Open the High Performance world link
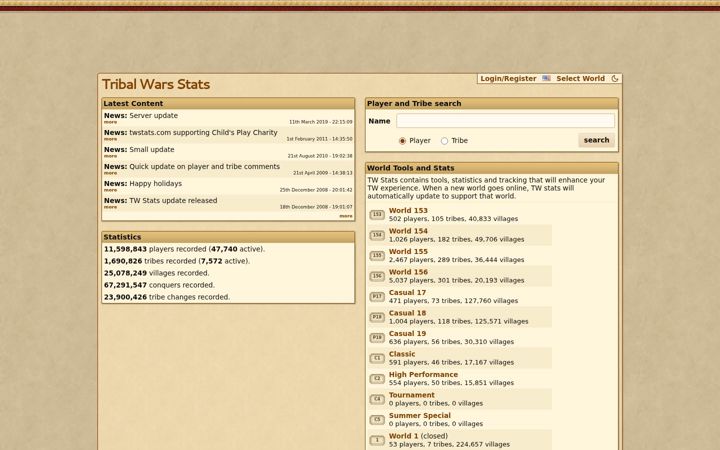 [x=423, y=374]
